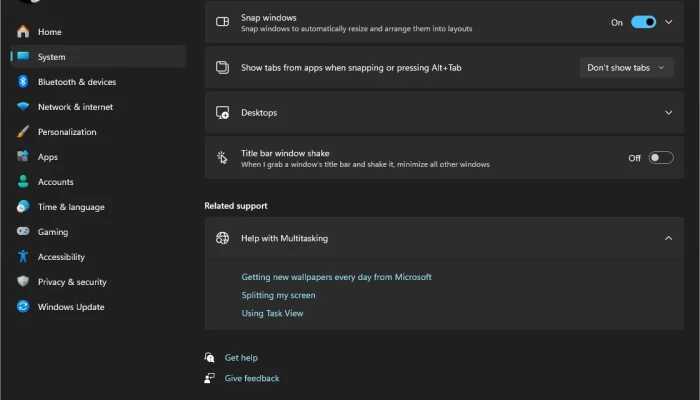Turn off the Snap windows toggle
Screen dimensions: 700x400
coord(643,22)
